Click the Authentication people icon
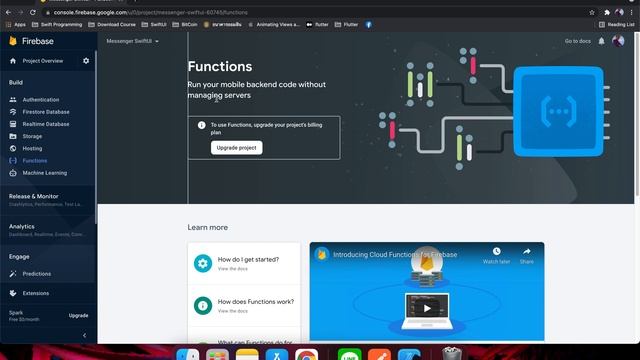 (x=13, y=100)
